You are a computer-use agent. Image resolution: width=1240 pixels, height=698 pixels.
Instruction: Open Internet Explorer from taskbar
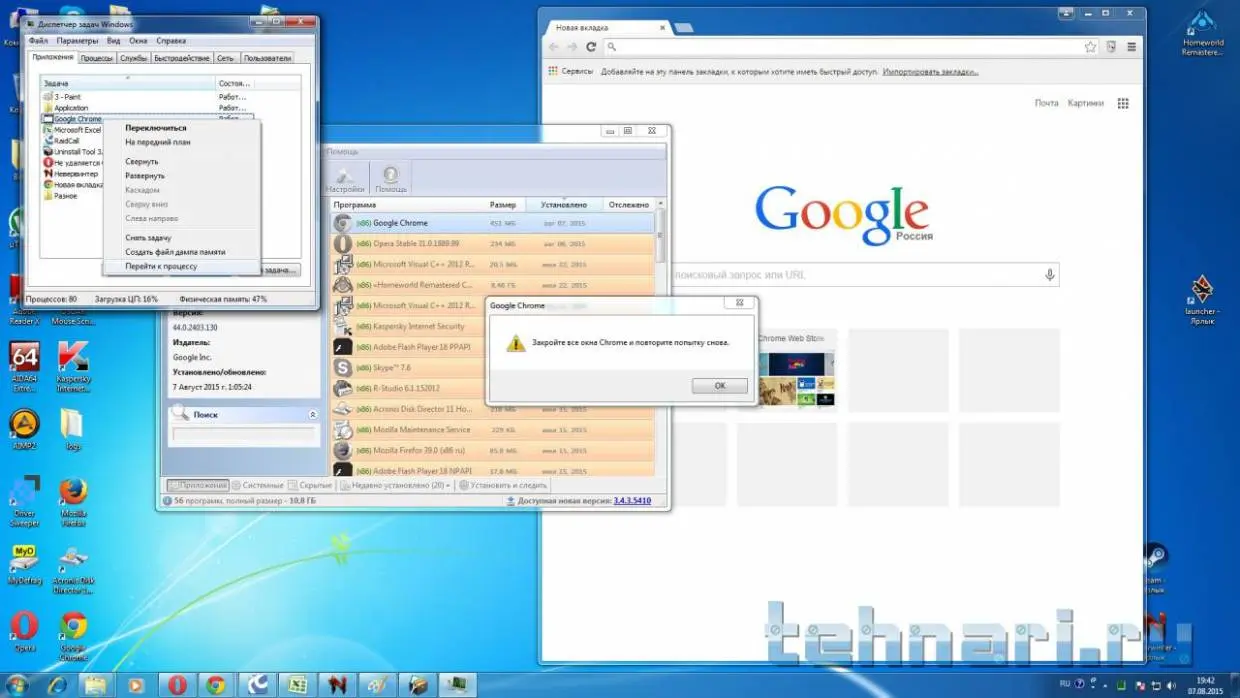click(58, 685)
